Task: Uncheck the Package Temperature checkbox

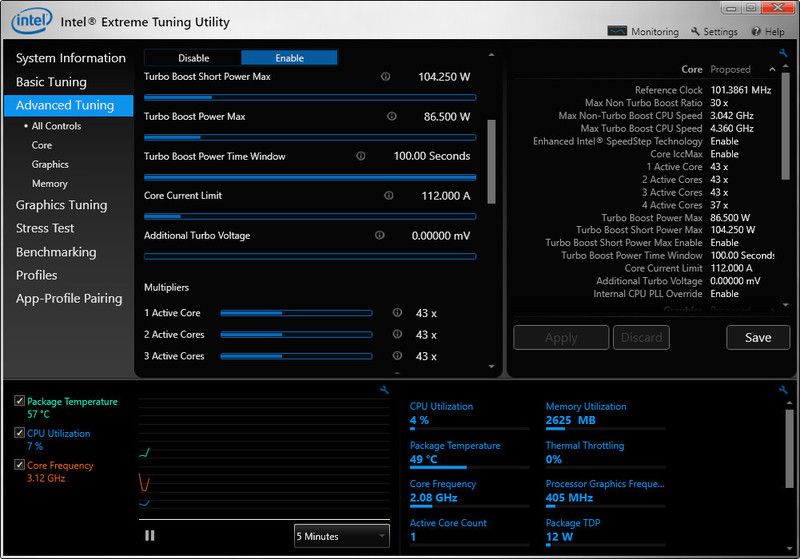Action: click(x=20, y=401)
